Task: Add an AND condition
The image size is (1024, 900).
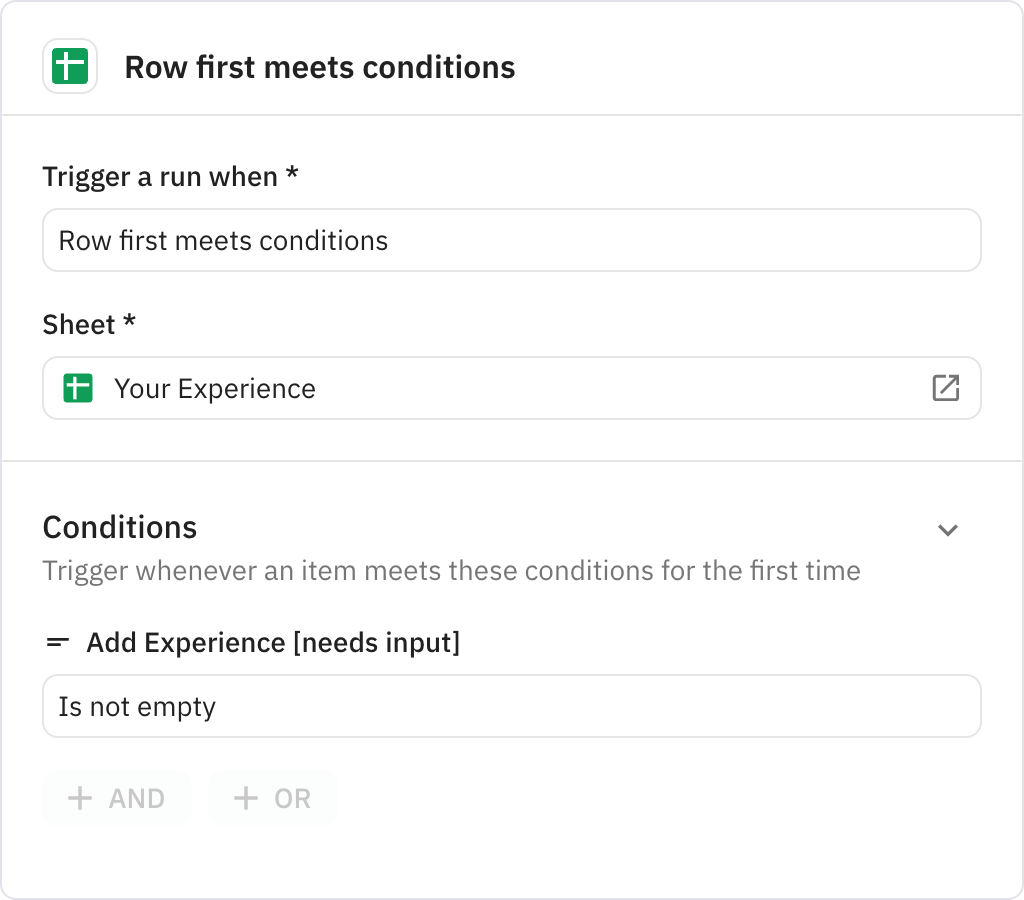Action: pyautogui.click(x=117, y=798)
